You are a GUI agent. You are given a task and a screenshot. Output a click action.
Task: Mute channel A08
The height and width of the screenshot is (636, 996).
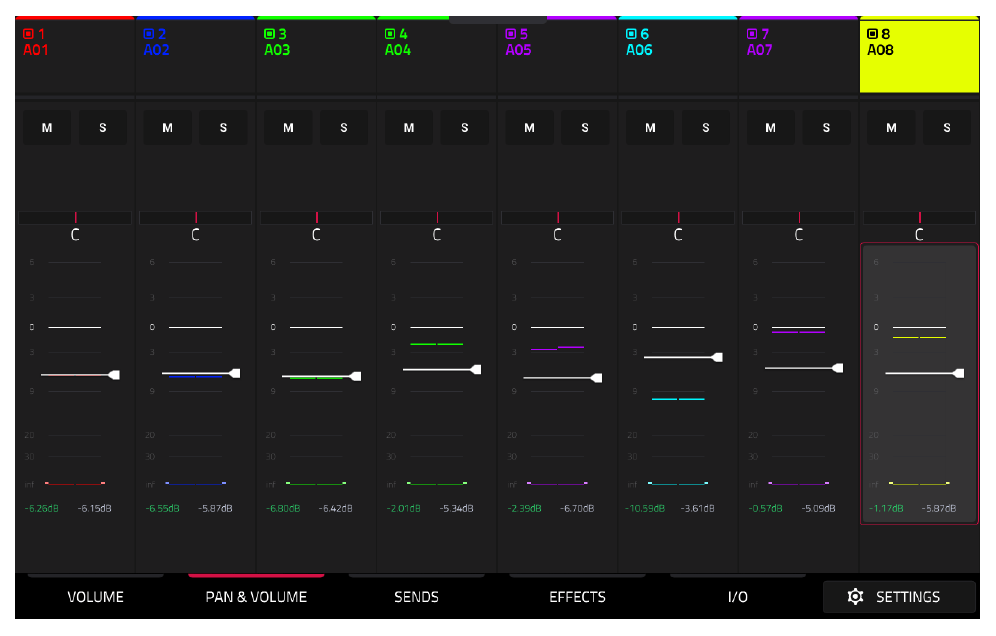coord(892,128)
